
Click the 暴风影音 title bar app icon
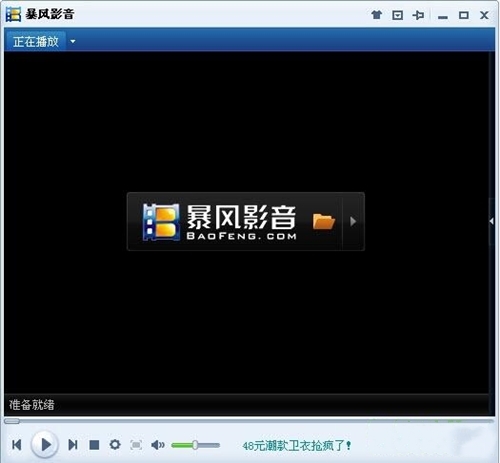point(13,15)
